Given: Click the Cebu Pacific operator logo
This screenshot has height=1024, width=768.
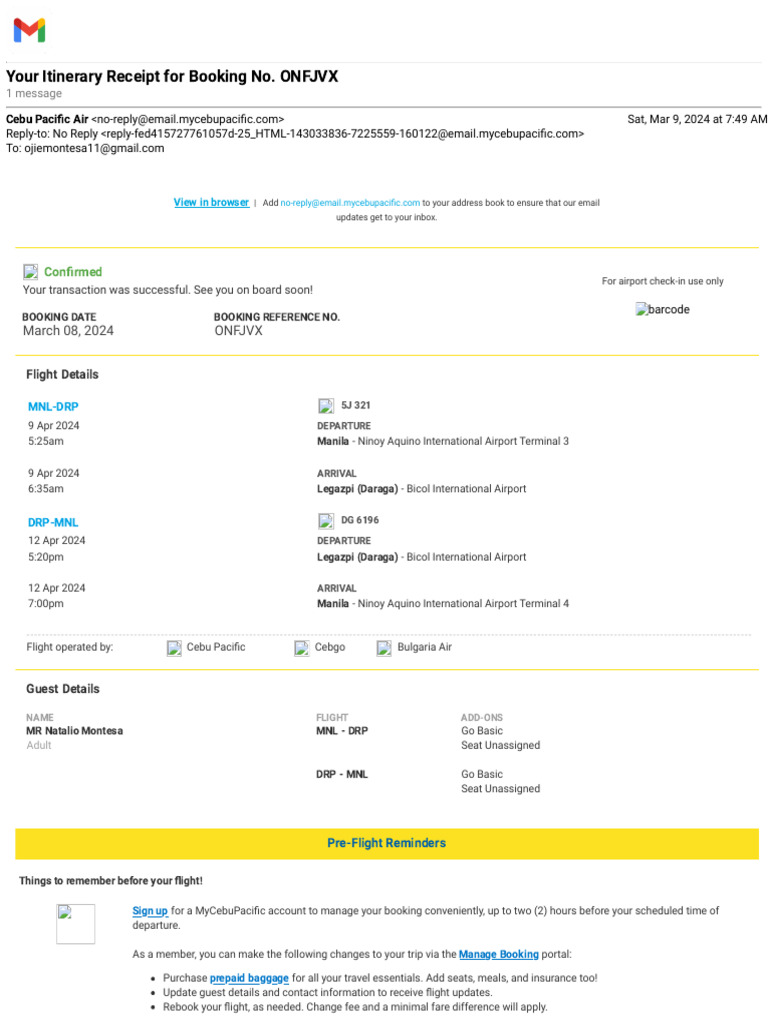Looking at the screenshot, I should point(174,648).
